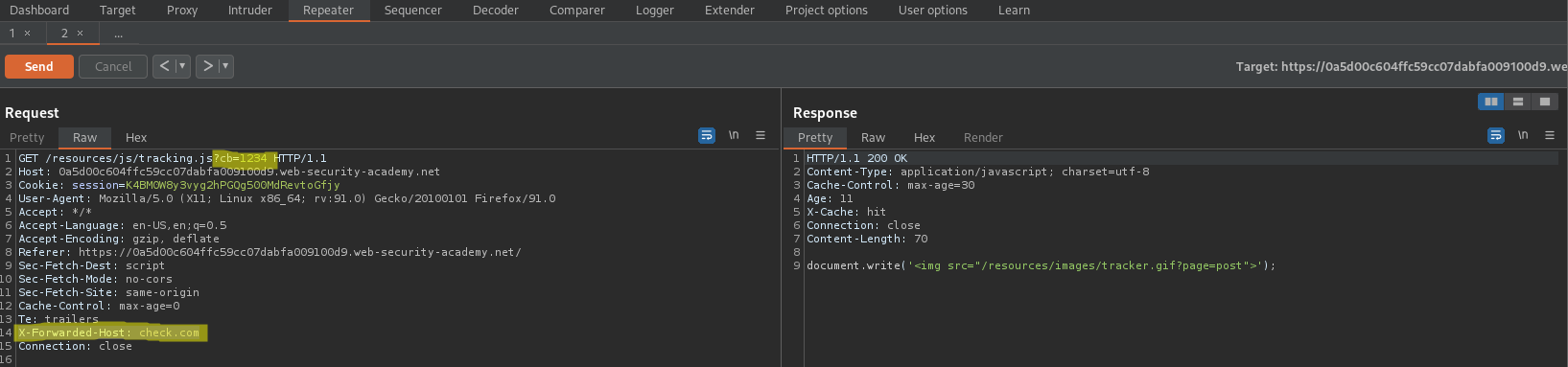Open the Project options tab
The height and width of the screenshot is (367, 1568).
(x=827, y=11)
